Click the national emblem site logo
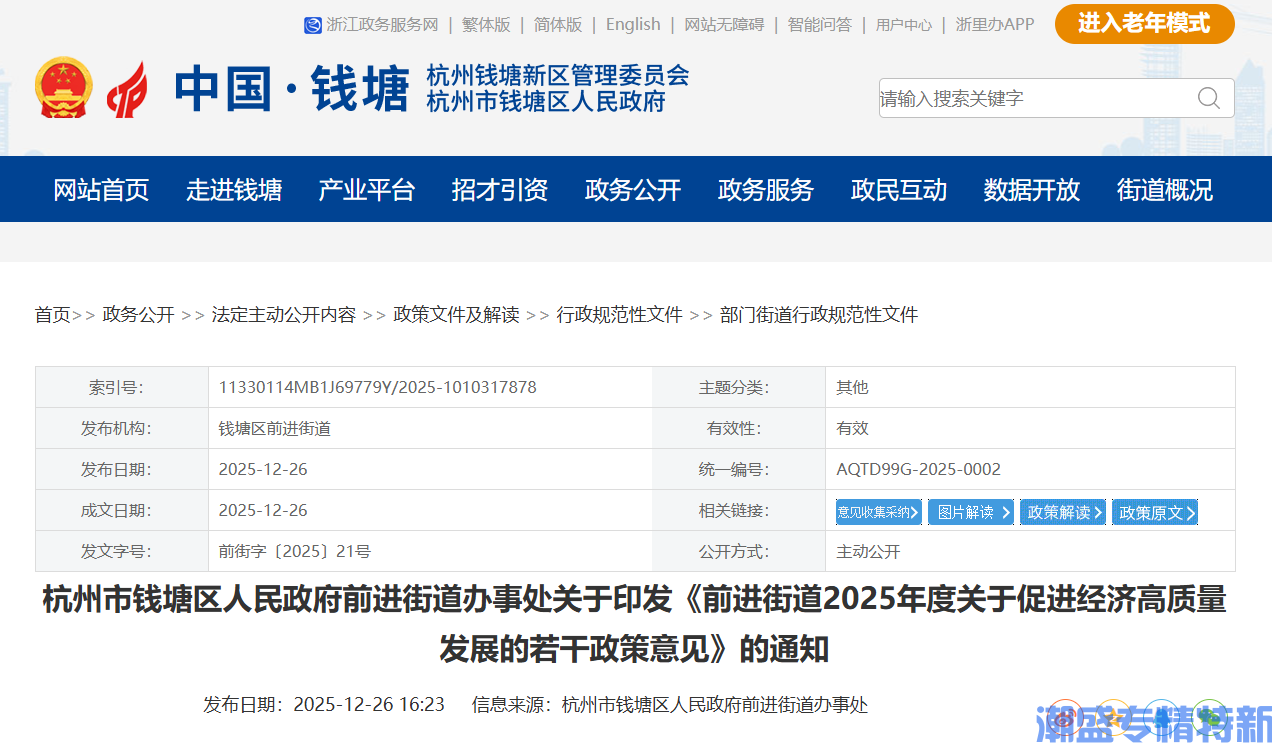This screenshot has height=743, width=1272. (65, 87)
